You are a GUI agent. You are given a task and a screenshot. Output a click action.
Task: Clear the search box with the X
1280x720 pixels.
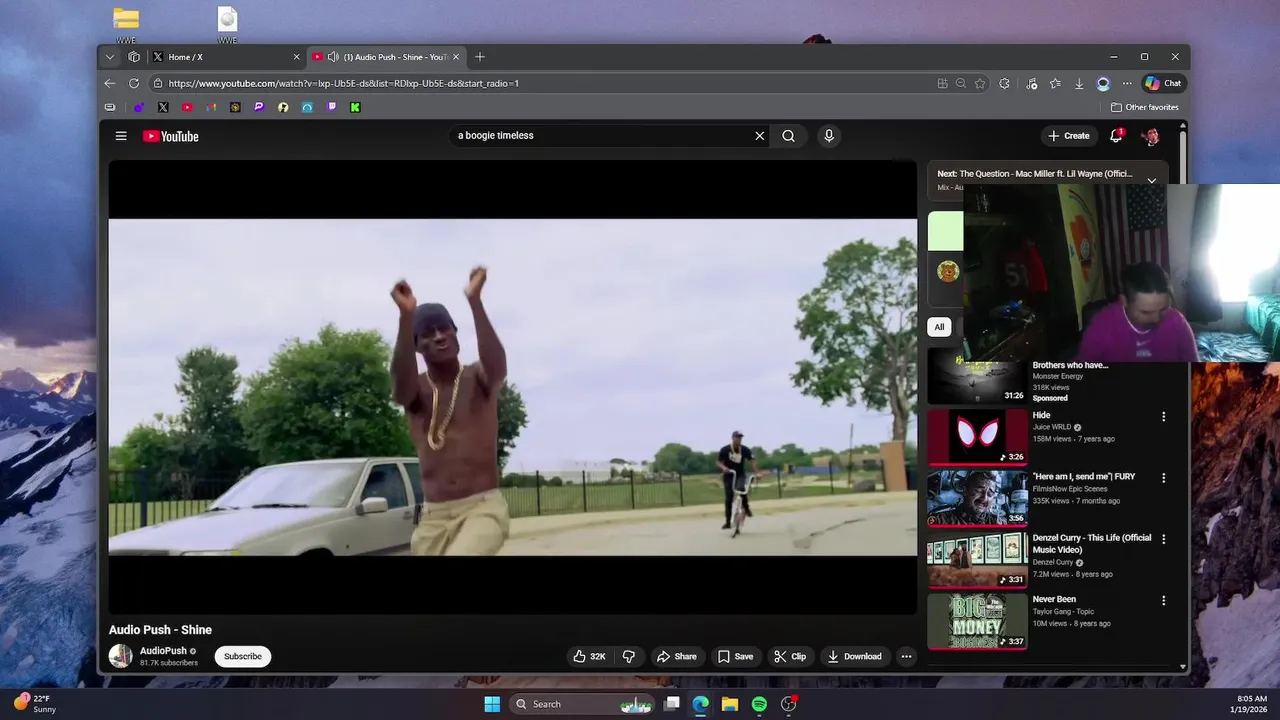[759, 136]
